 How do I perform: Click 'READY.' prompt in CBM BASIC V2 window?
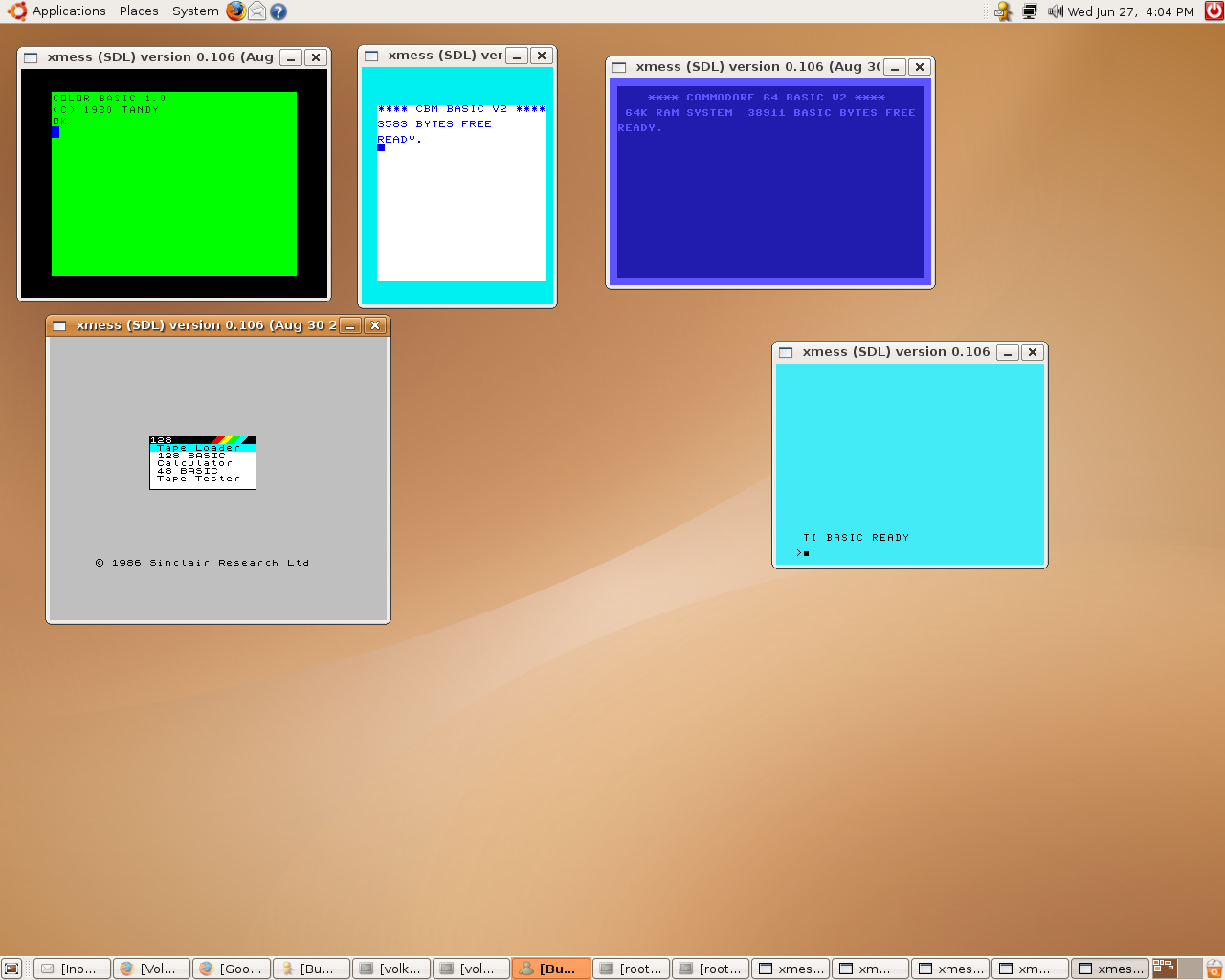400,140
